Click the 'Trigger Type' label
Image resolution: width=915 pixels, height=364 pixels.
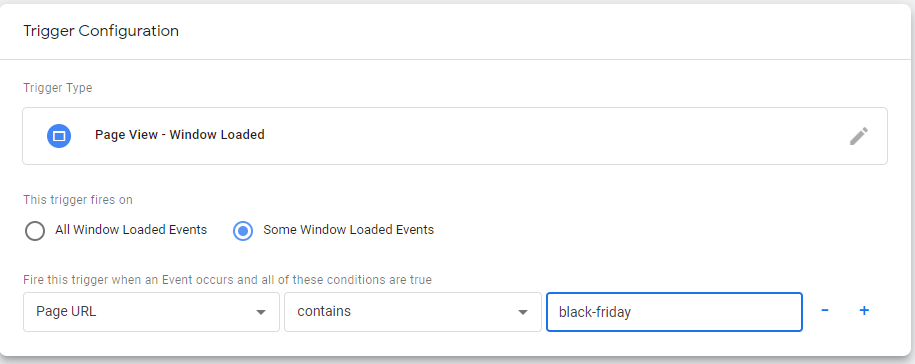point(58,88)
